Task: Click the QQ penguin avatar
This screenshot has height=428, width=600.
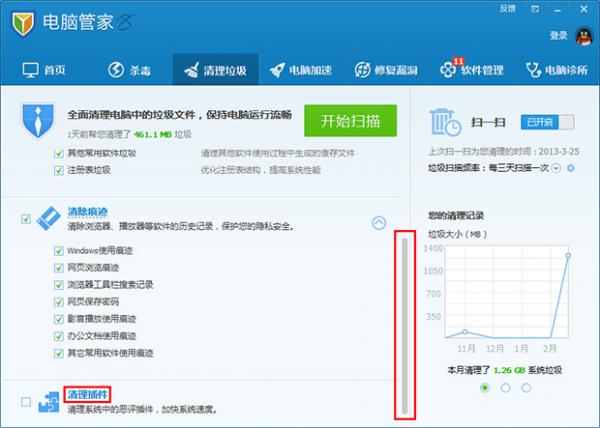Action: coord(583,37)
